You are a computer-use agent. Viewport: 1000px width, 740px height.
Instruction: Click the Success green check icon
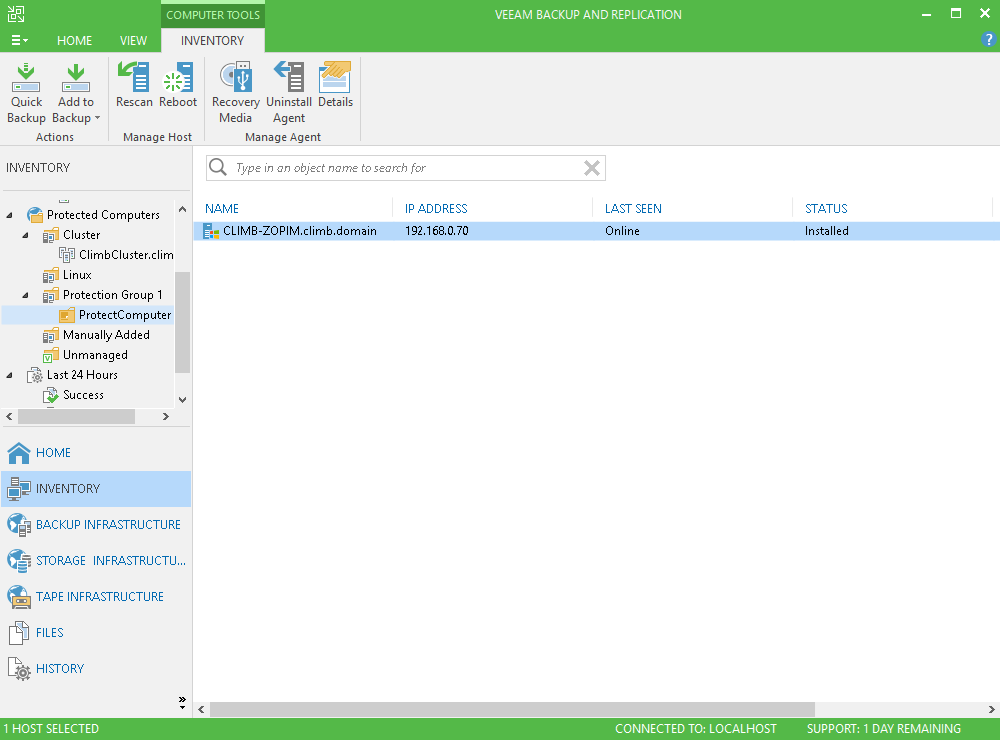[51, 396]
